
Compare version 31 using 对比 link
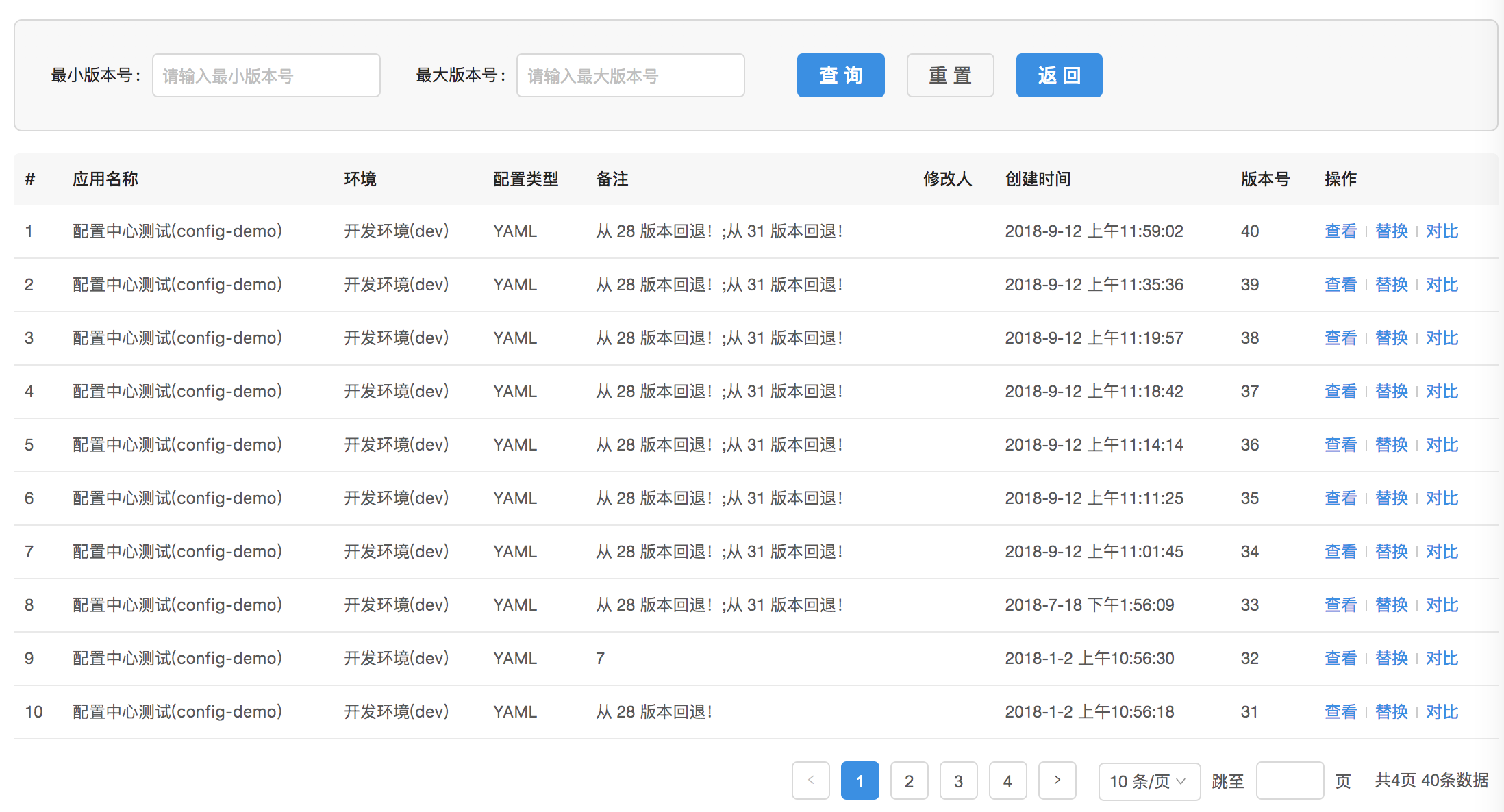(1442, 712)
